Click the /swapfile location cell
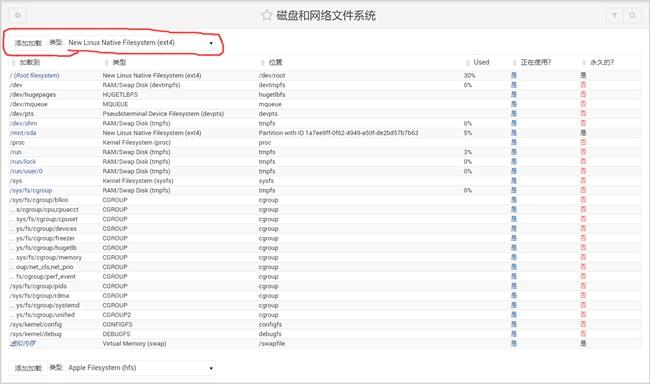 (272, 343)
